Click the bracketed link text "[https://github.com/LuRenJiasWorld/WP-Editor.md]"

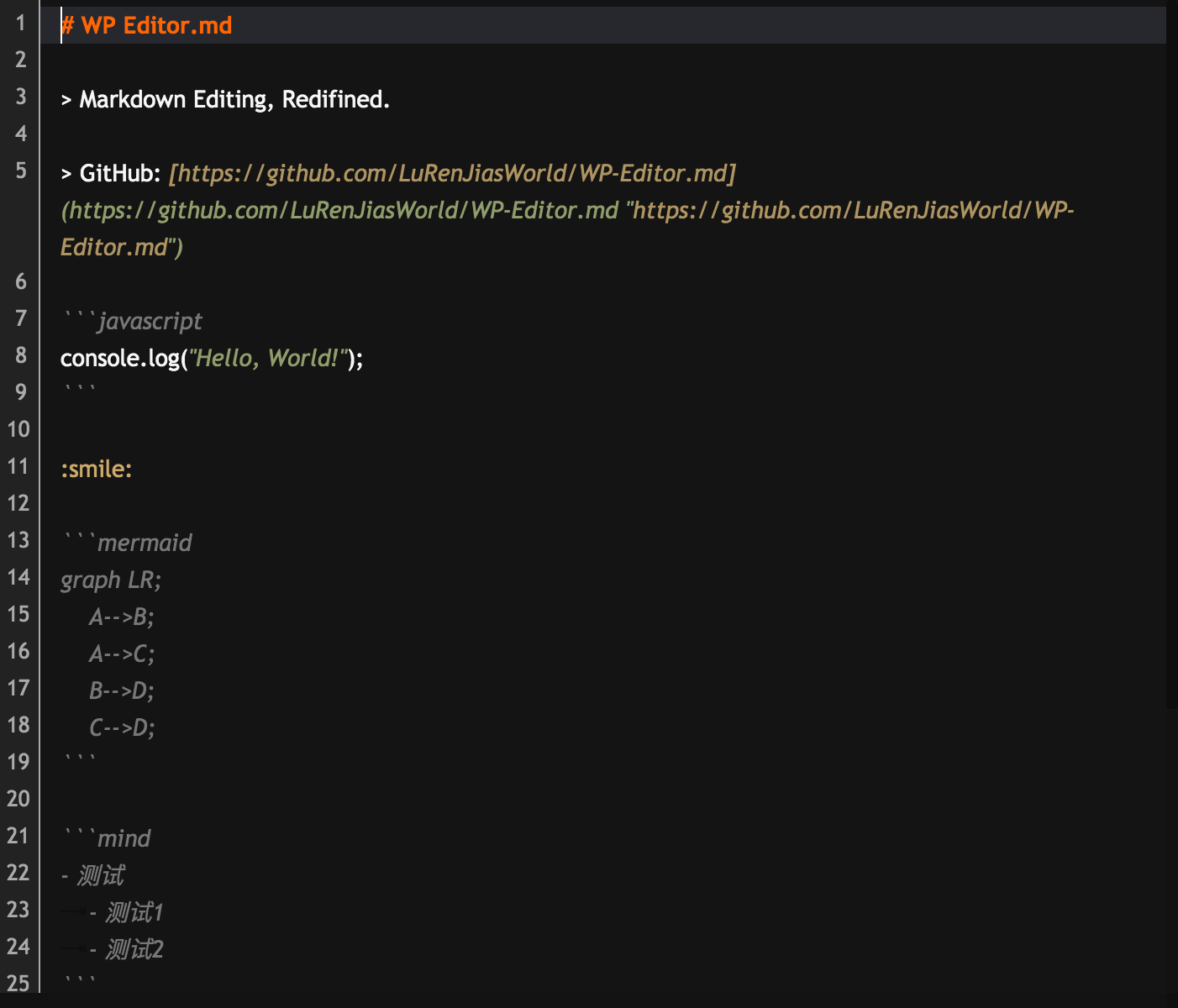click(452, 173)
